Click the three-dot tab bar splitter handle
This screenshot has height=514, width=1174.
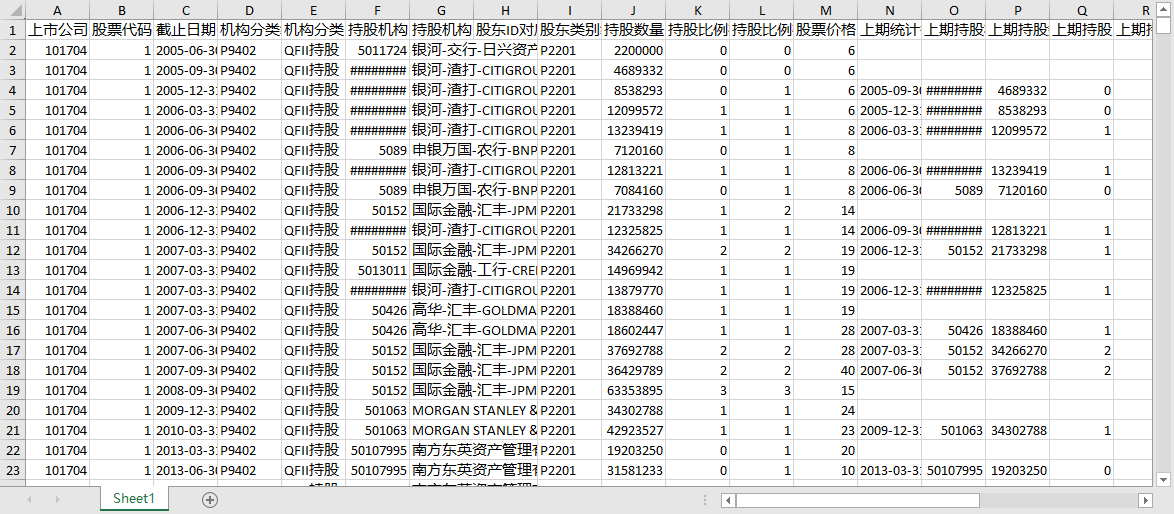705,499
